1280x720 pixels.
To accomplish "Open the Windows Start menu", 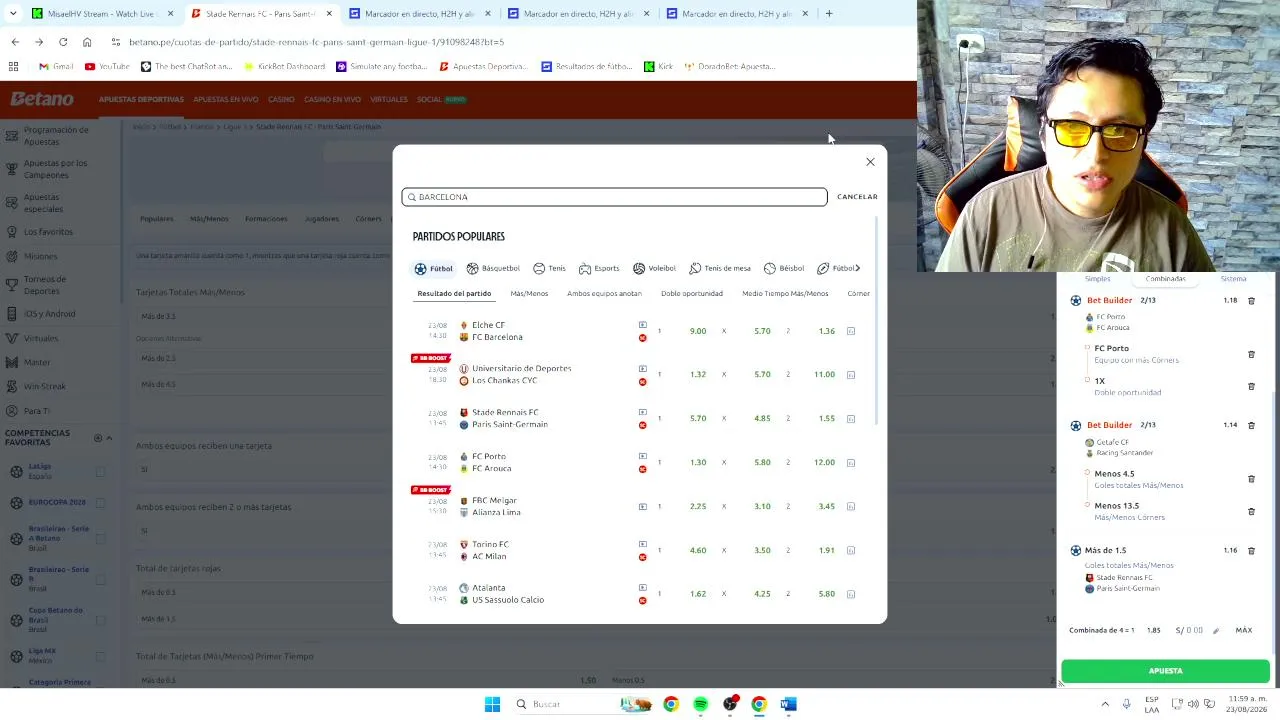I will [x=492, y=704].
